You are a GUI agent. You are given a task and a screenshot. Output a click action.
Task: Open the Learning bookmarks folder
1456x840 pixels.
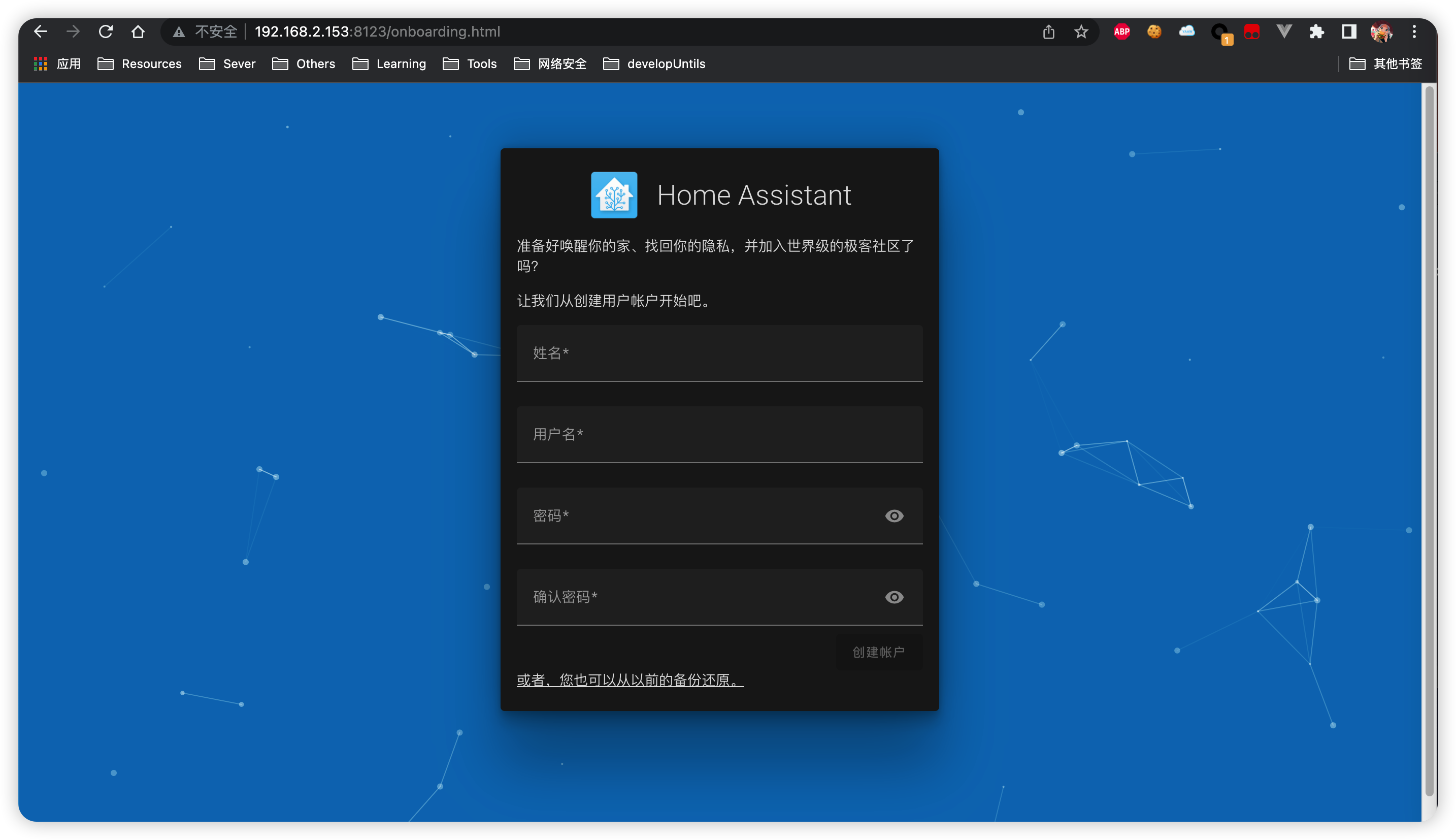point(402,64)
